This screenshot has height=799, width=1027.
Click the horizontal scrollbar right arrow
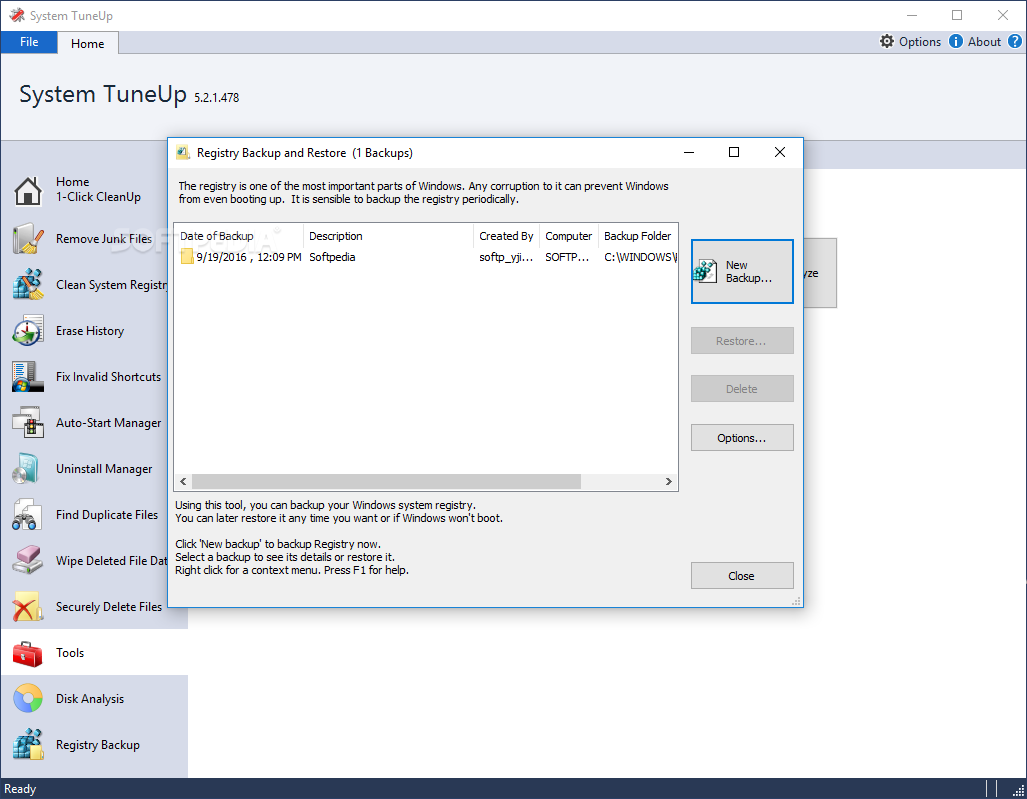[x=669, y=481]
